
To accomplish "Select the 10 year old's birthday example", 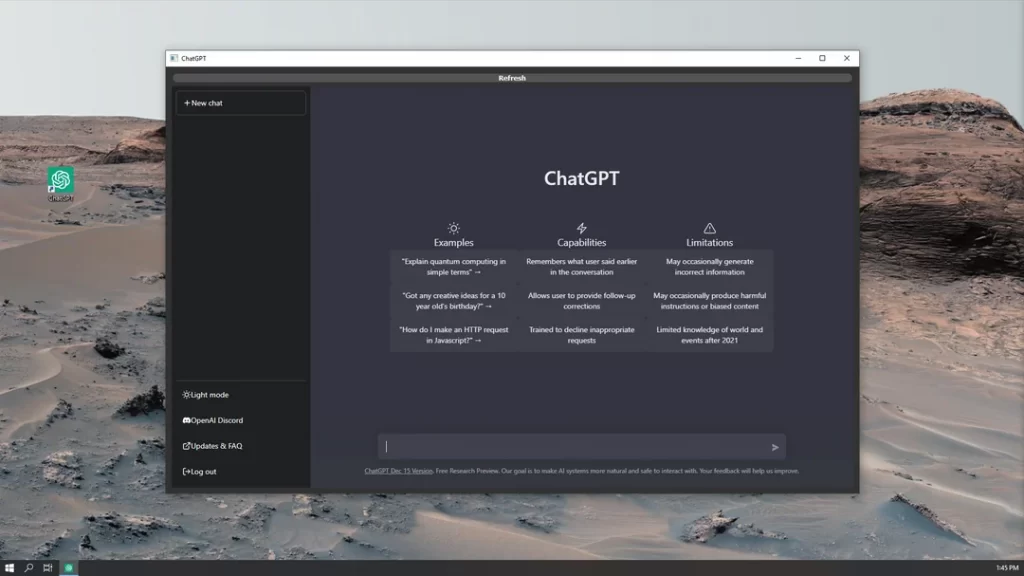I will click(454, 300).
